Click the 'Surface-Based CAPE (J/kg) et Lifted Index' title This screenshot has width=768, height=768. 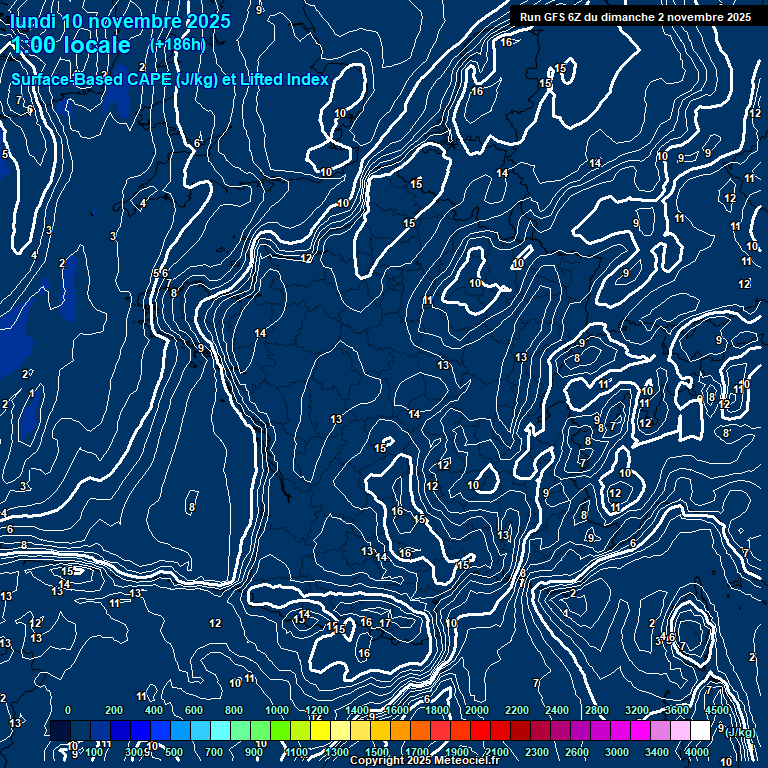click(169, 79)
